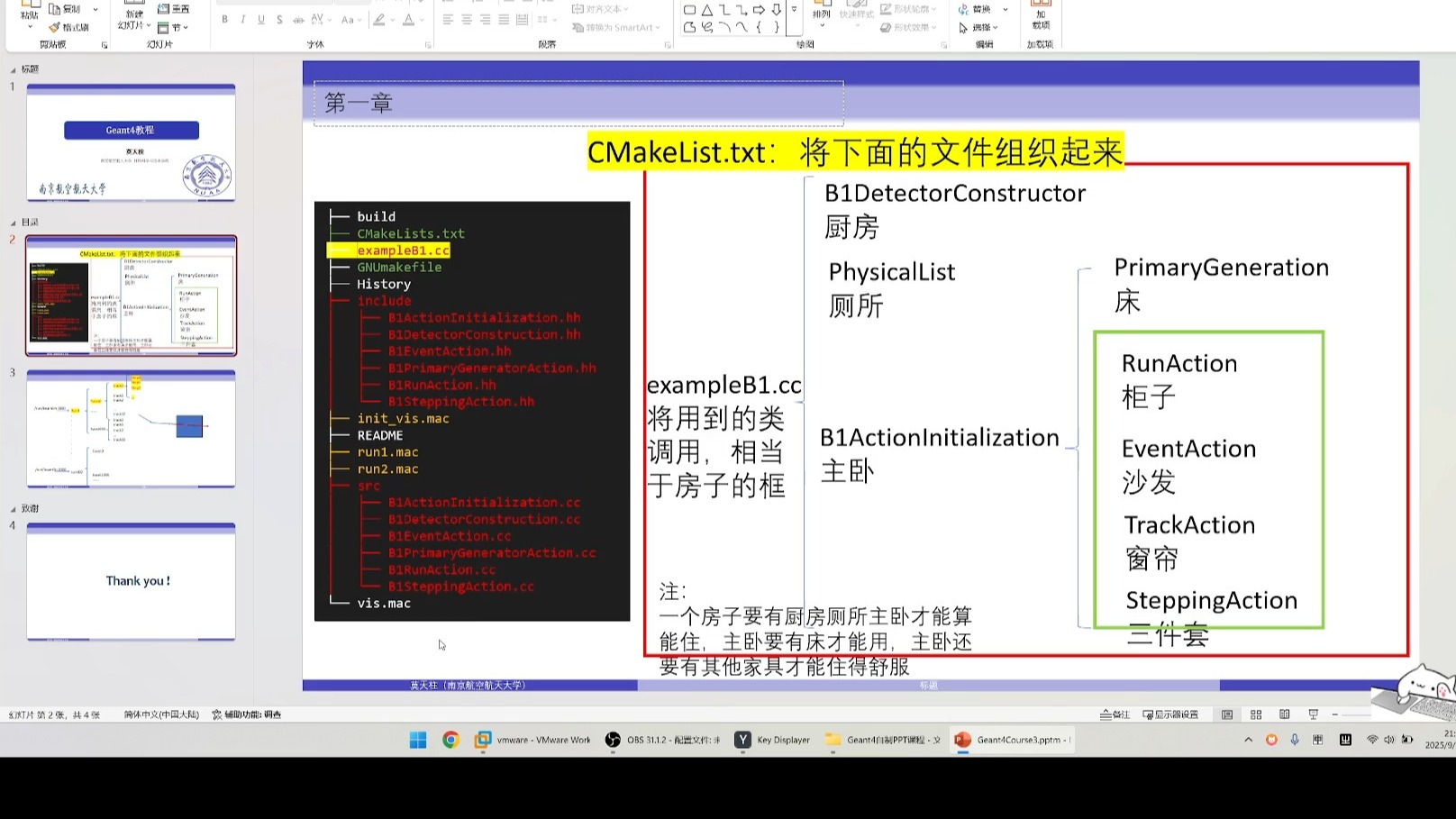Viewport: 1456px width, 819px height.
Task: Click the RunAction text on slide
Action: pos(1179,364)
